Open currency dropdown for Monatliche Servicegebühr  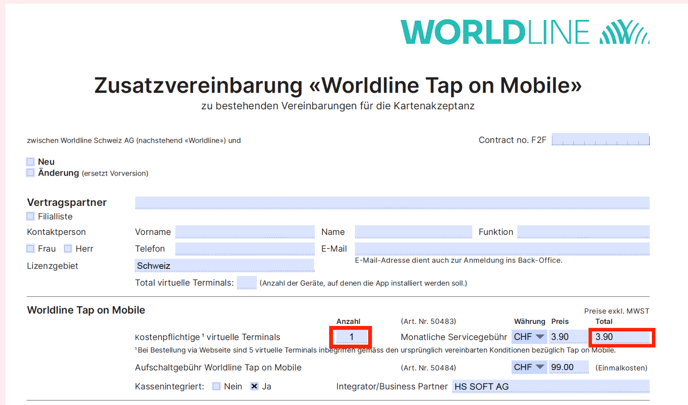coord(529,337)
